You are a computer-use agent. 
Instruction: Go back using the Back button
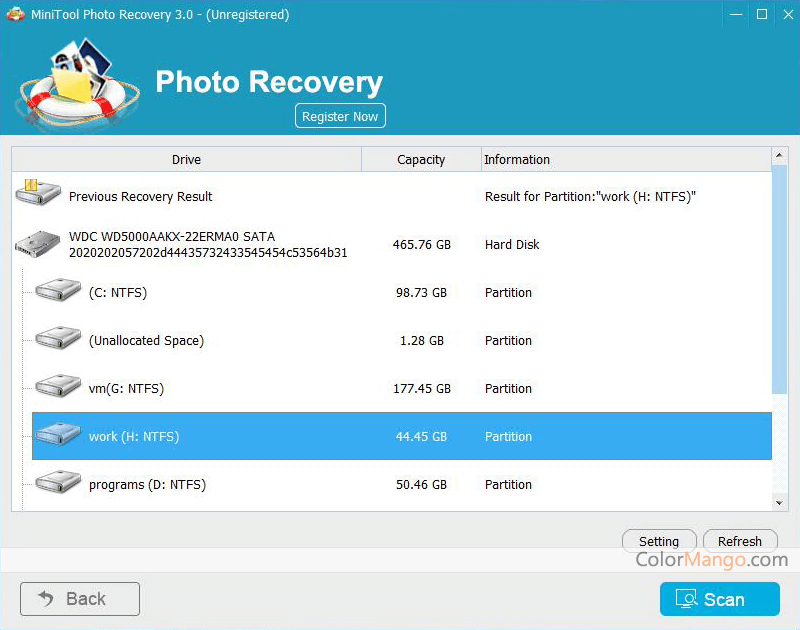(x=79, y=598)
